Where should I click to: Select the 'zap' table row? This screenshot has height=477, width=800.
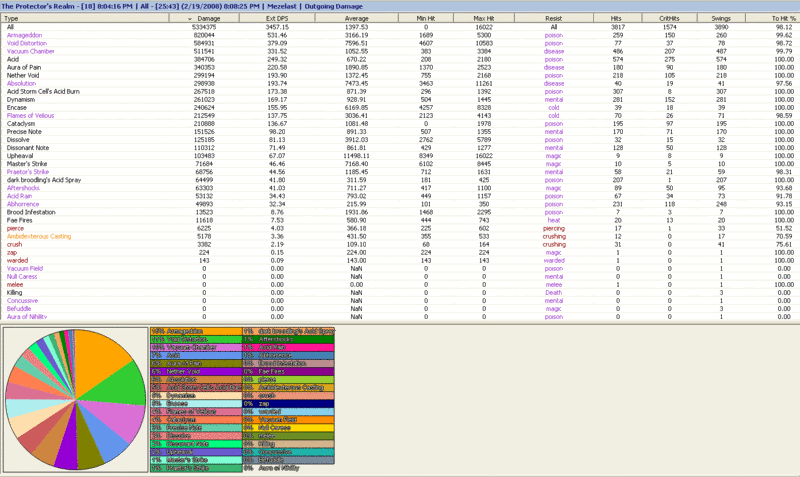(x=400, y=253)
